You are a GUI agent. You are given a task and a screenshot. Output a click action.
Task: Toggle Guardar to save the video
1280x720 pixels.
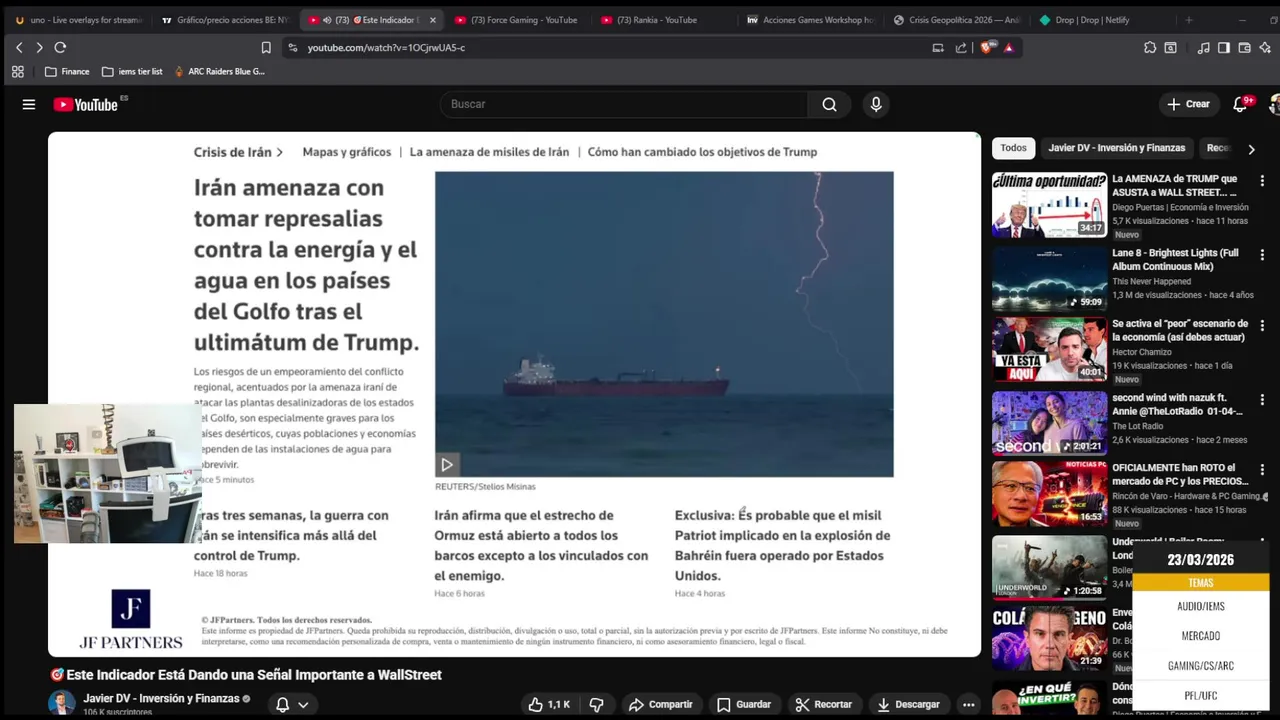coord(744,704)
